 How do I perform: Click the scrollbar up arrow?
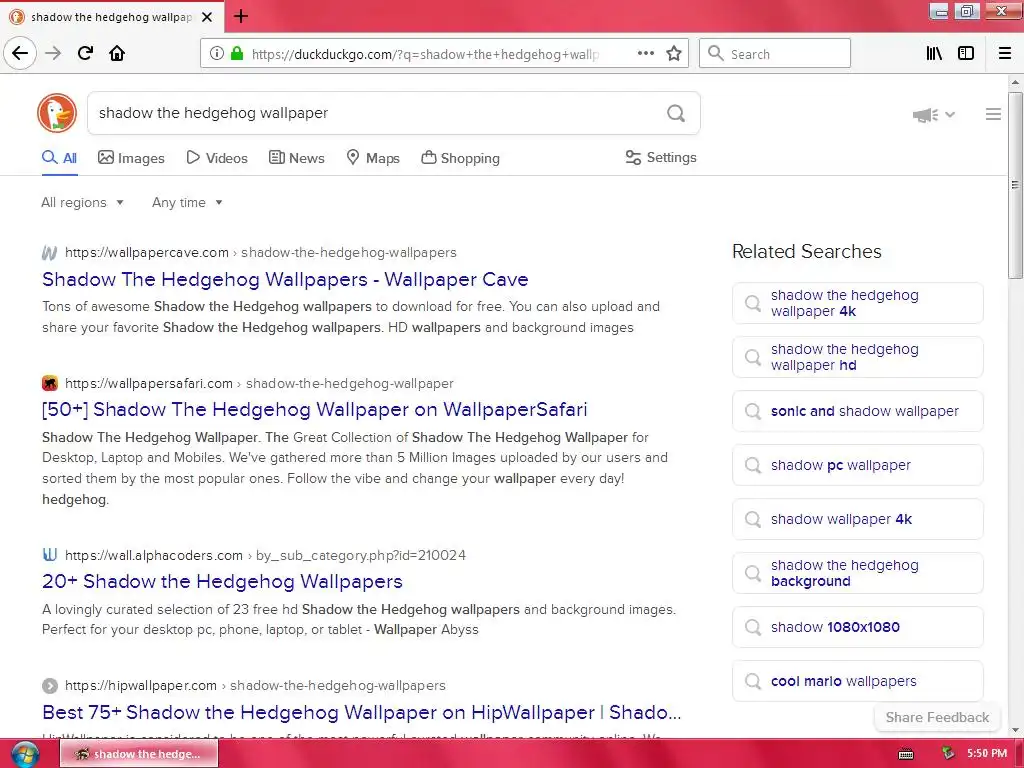pos(1015,83)
